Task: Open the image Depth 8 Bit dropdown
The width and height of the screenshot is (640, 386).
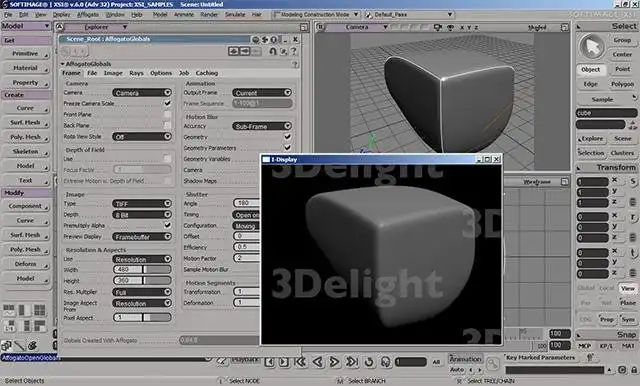Action: (142, 215)
